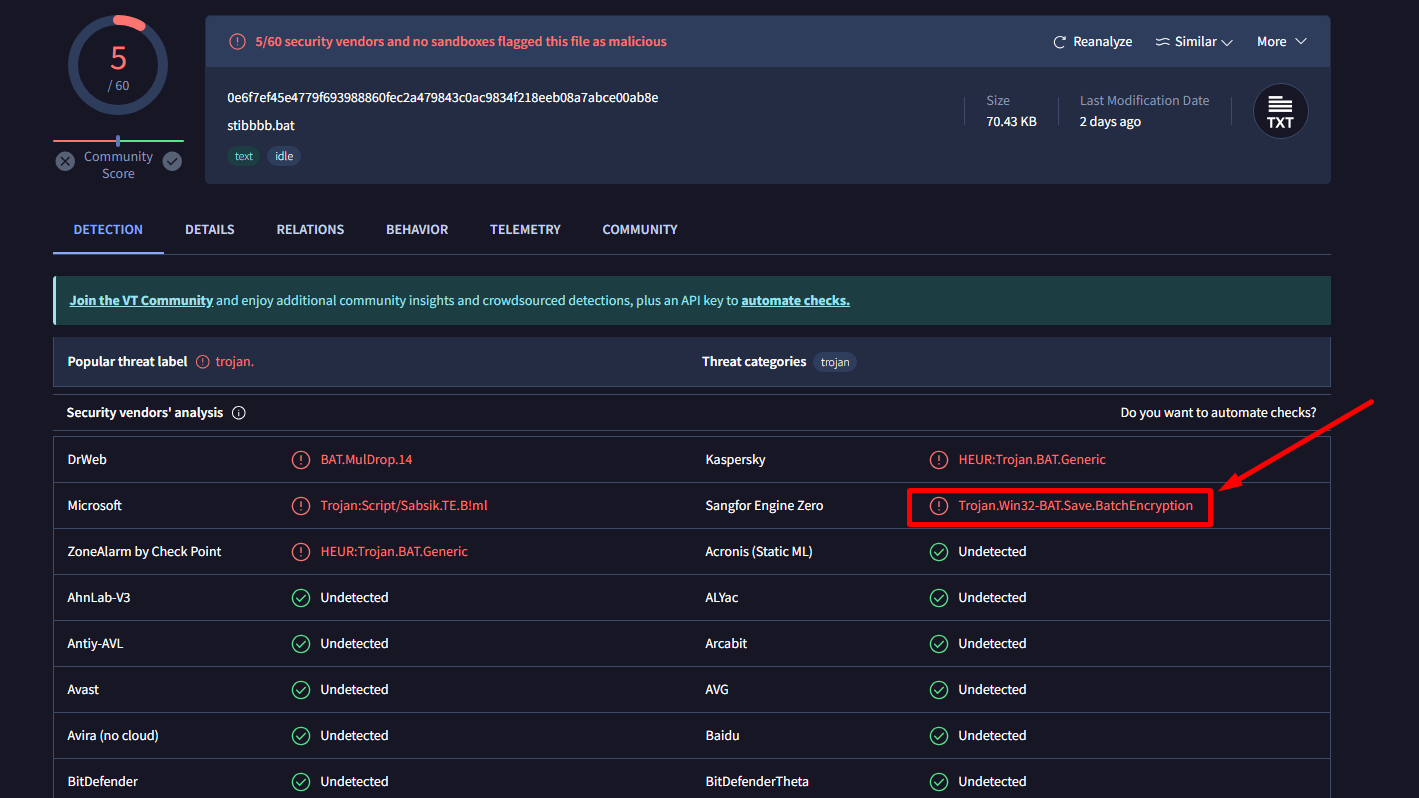The height and width of the screenshot is (798, 1419).
Task: Click the community score slider bar
Action: tap(118, 141)
